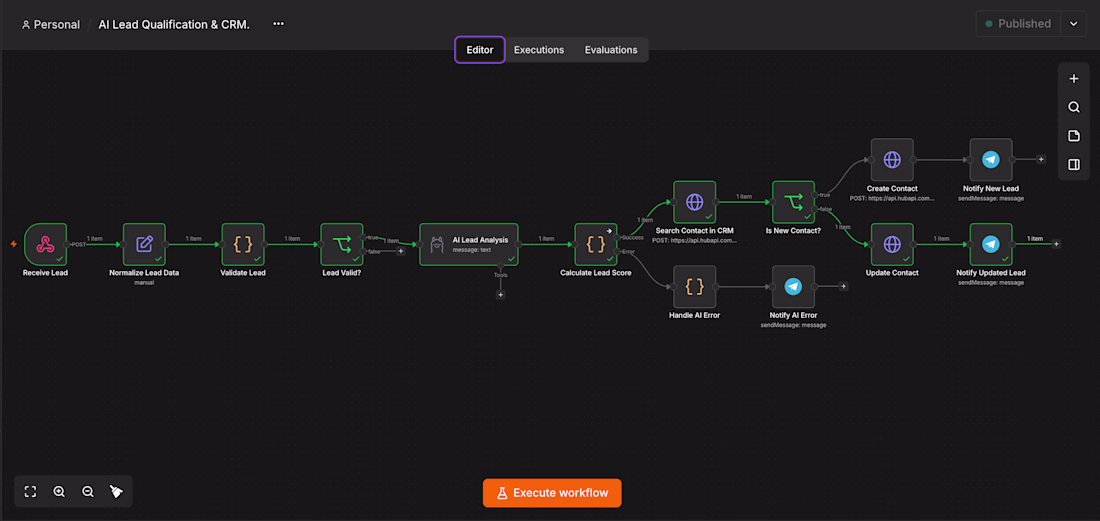This screenshot has height=521, width=1100.
Task: Add a tool under AI Lead Analysis Tools
Action: pos(500,295)
